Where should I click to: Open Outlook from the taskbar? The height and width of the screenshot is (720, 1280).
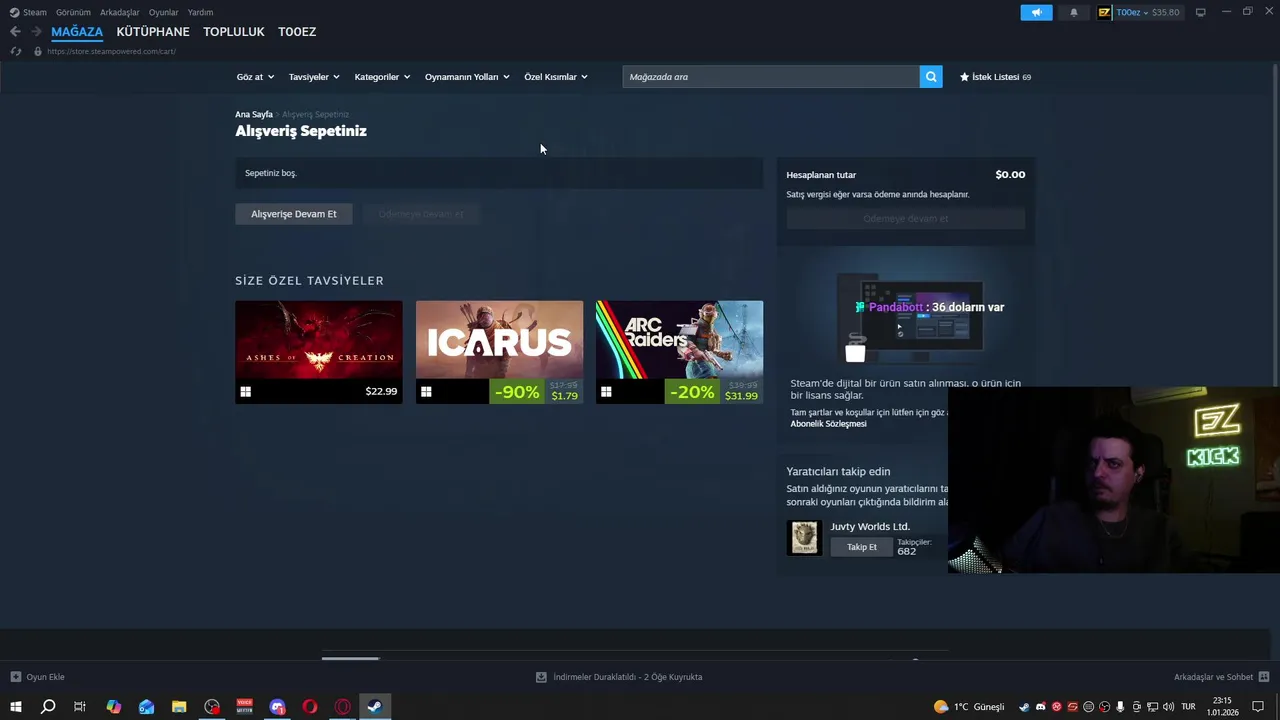point(147,707)
